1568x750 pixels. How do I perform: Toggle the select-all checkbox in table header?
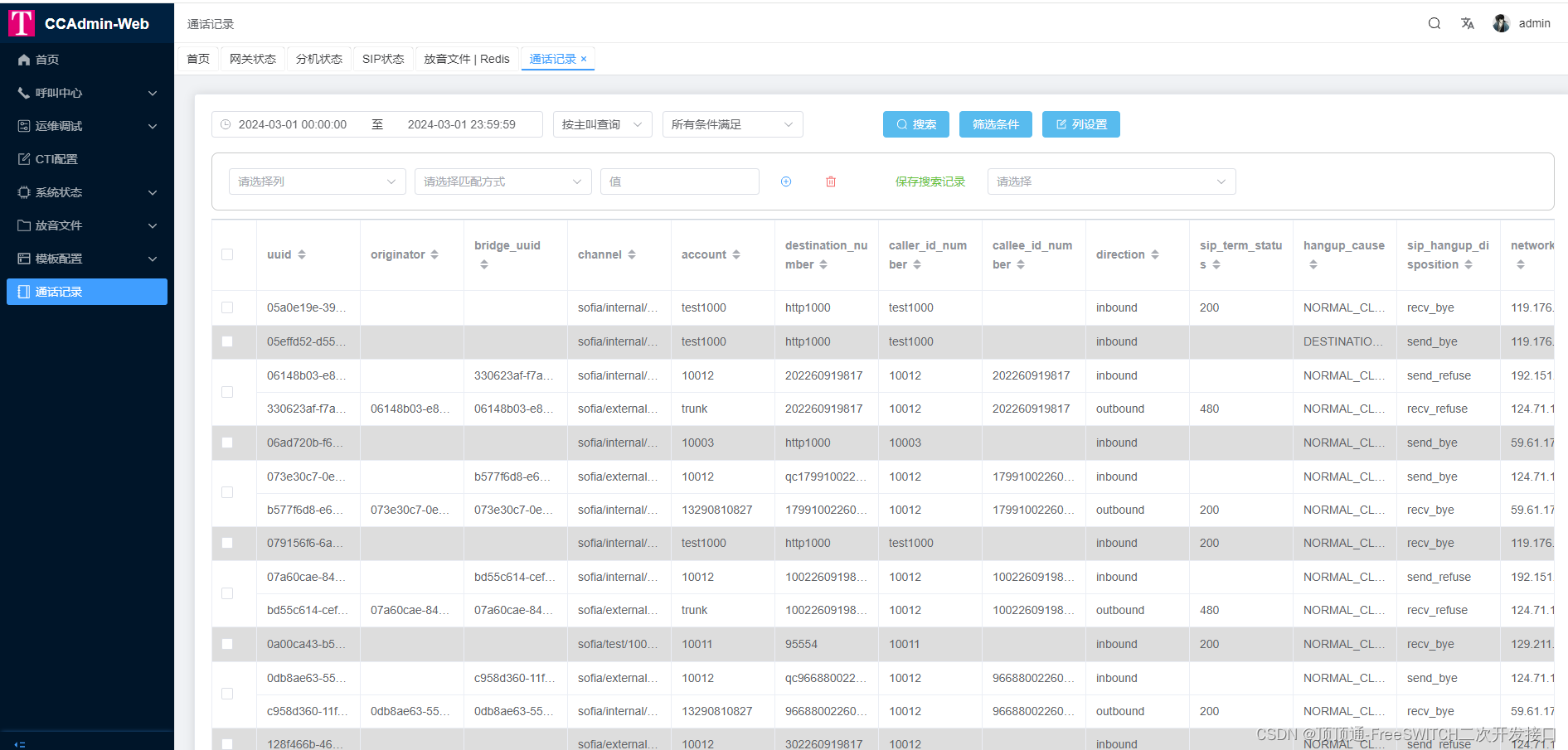[x=227, y=254]
